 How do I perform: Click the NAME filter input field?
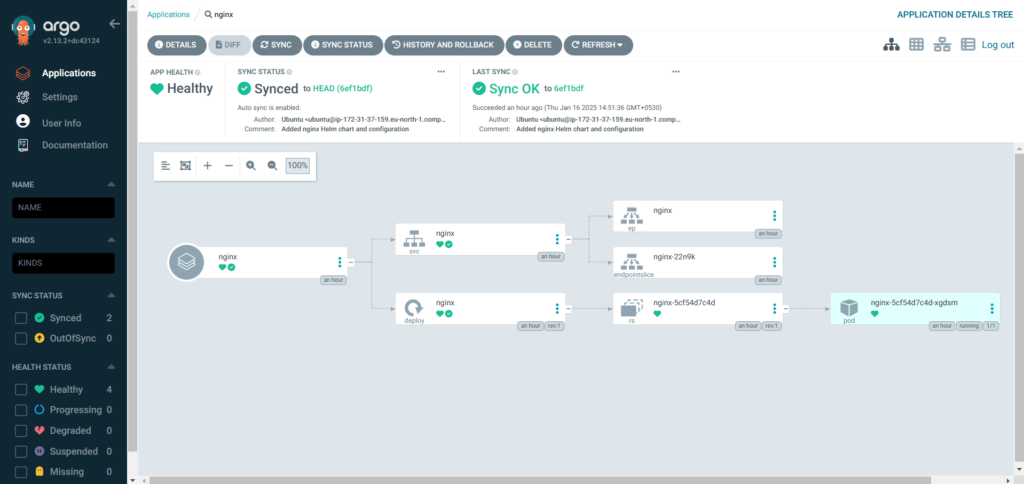[63, 208]
